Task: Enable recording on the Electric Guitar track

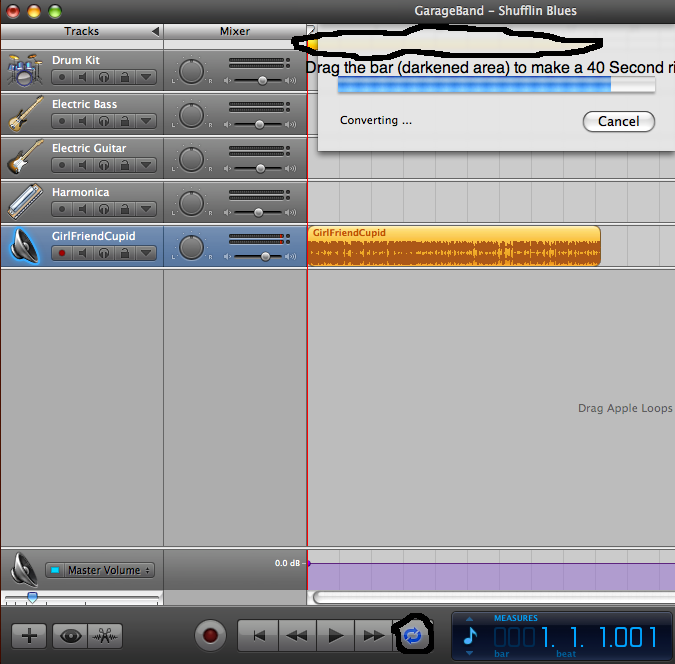Action: point(62,165)
